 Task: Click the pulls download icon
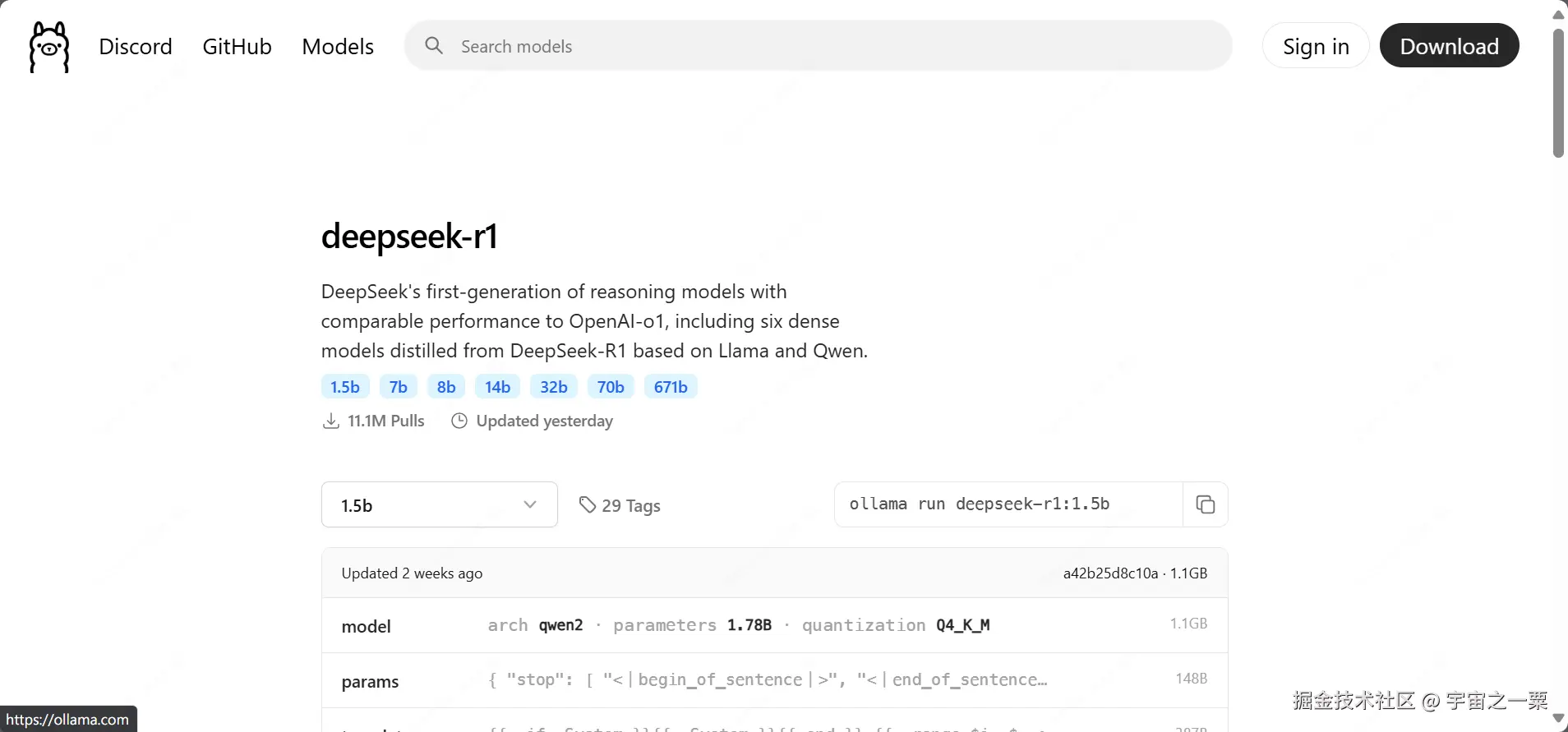tap(330, 421)
